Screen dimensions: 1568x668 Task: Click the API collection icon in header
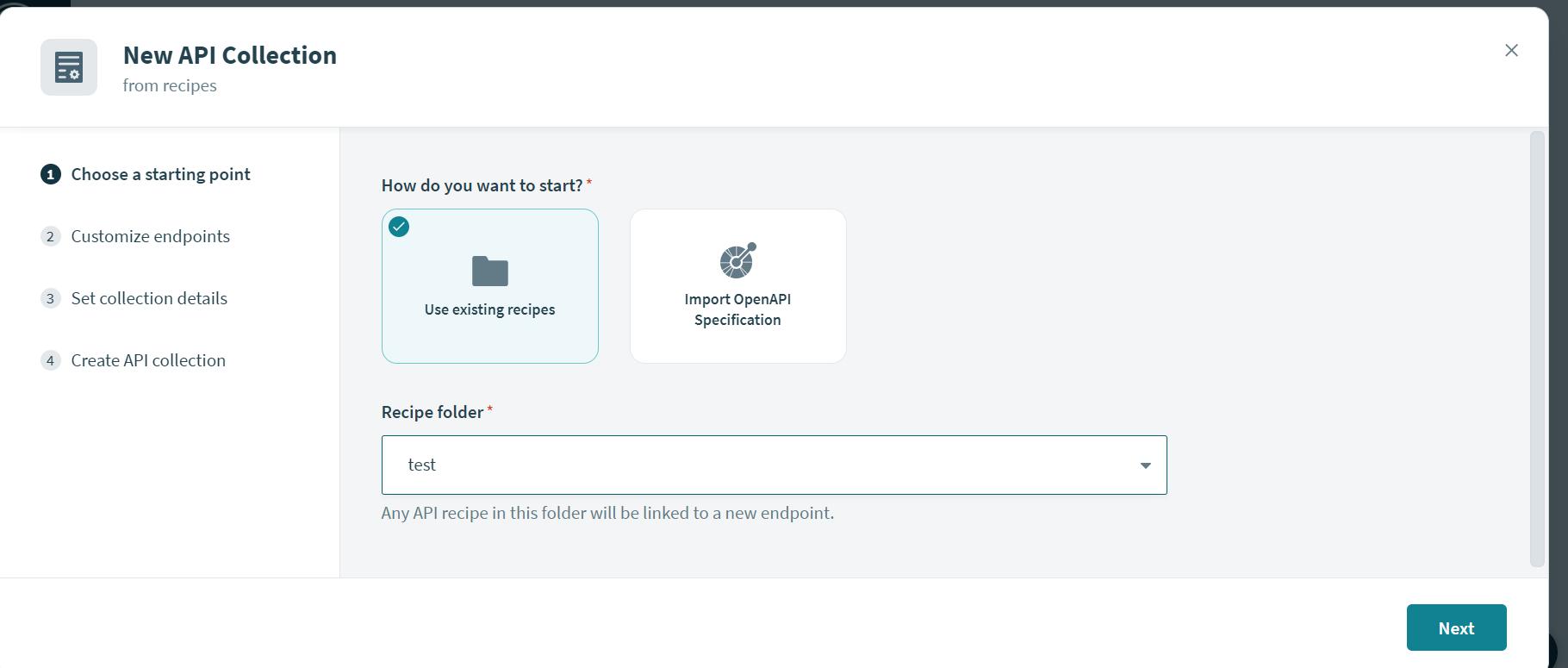(x=69, y=67)
